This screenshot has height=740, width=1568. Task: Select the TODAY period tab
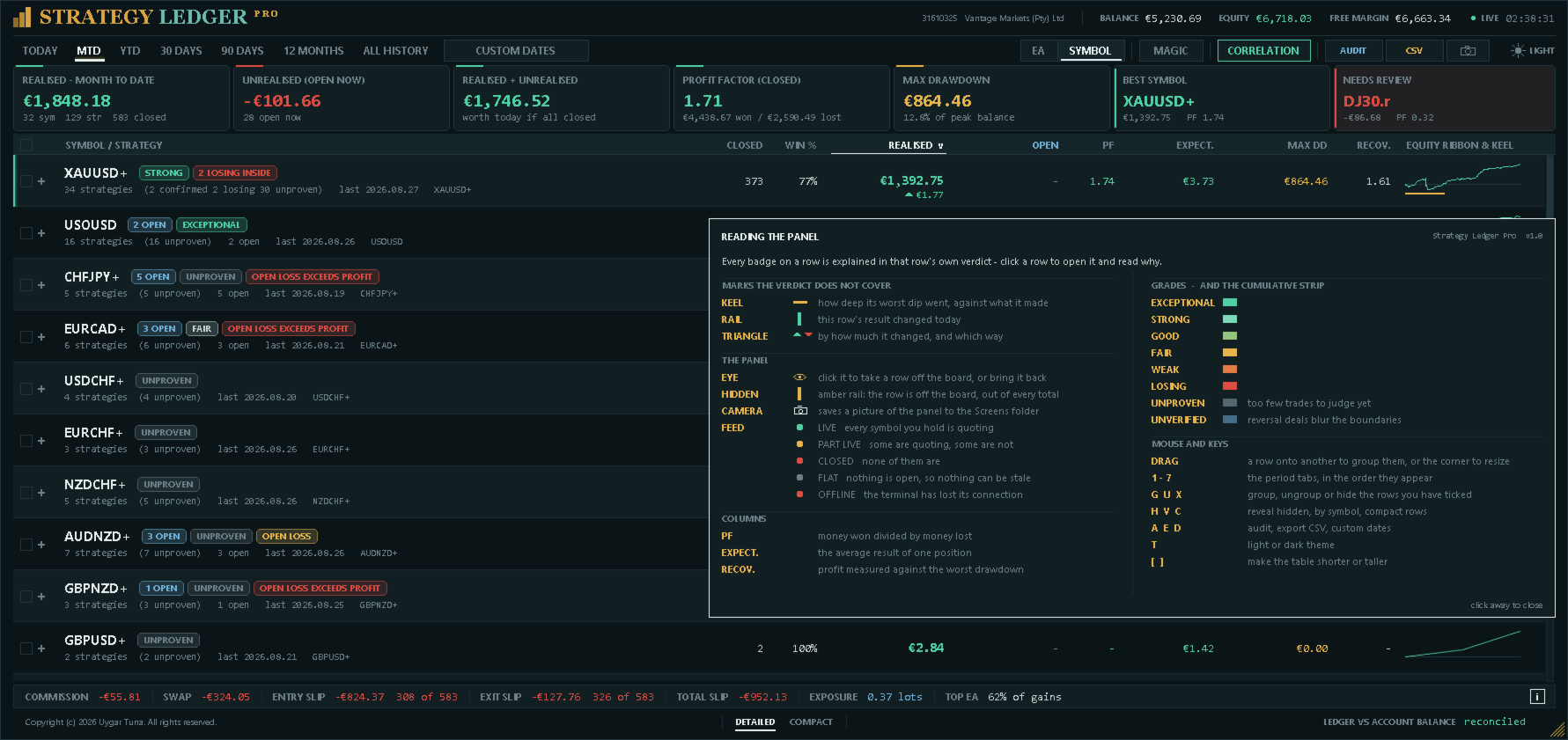pos(40,51)
